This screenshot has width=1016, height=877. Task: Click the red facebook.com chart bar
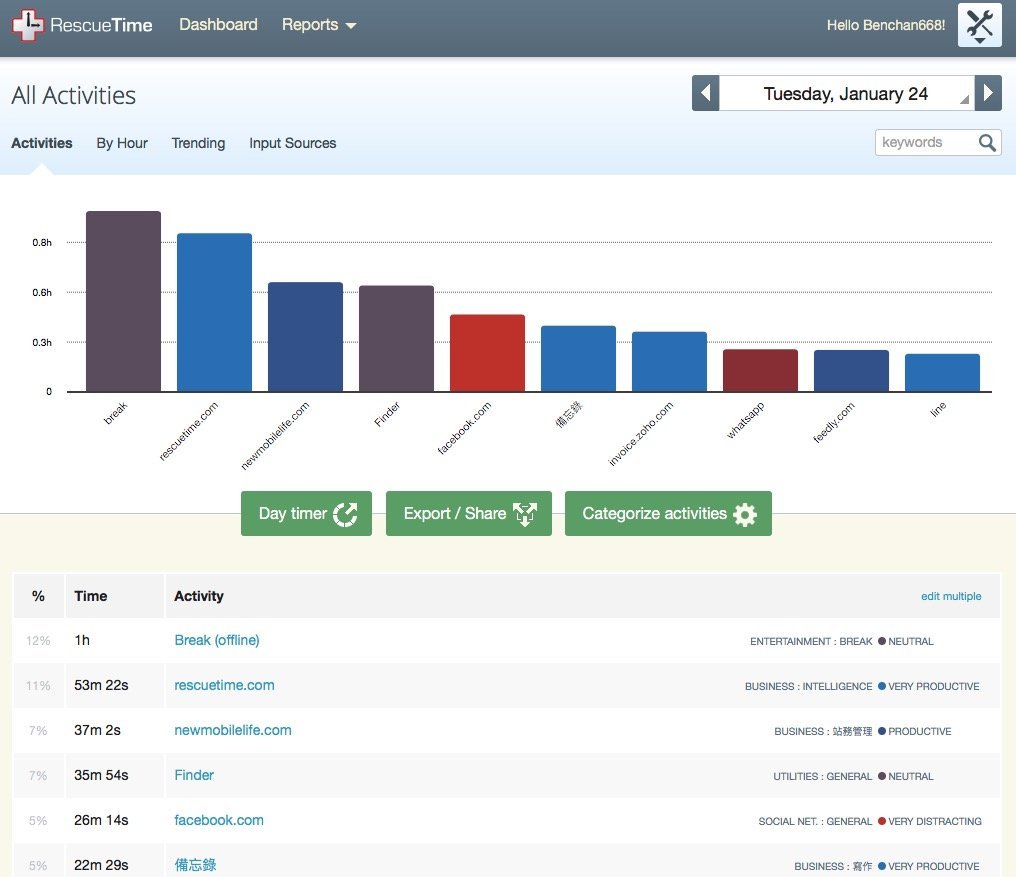click(x=487, y=353)
